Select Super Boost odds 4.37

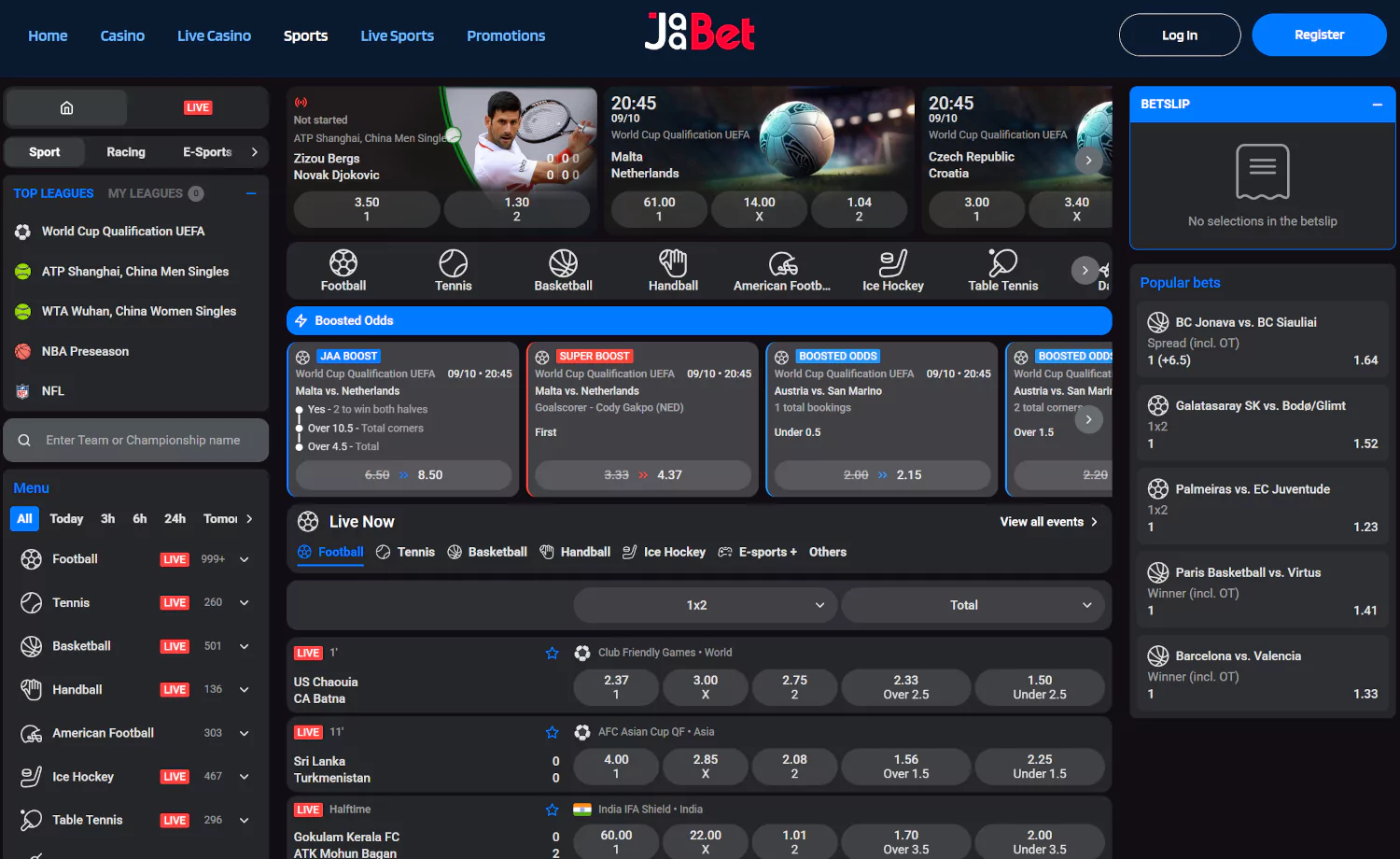click(643, 475)
